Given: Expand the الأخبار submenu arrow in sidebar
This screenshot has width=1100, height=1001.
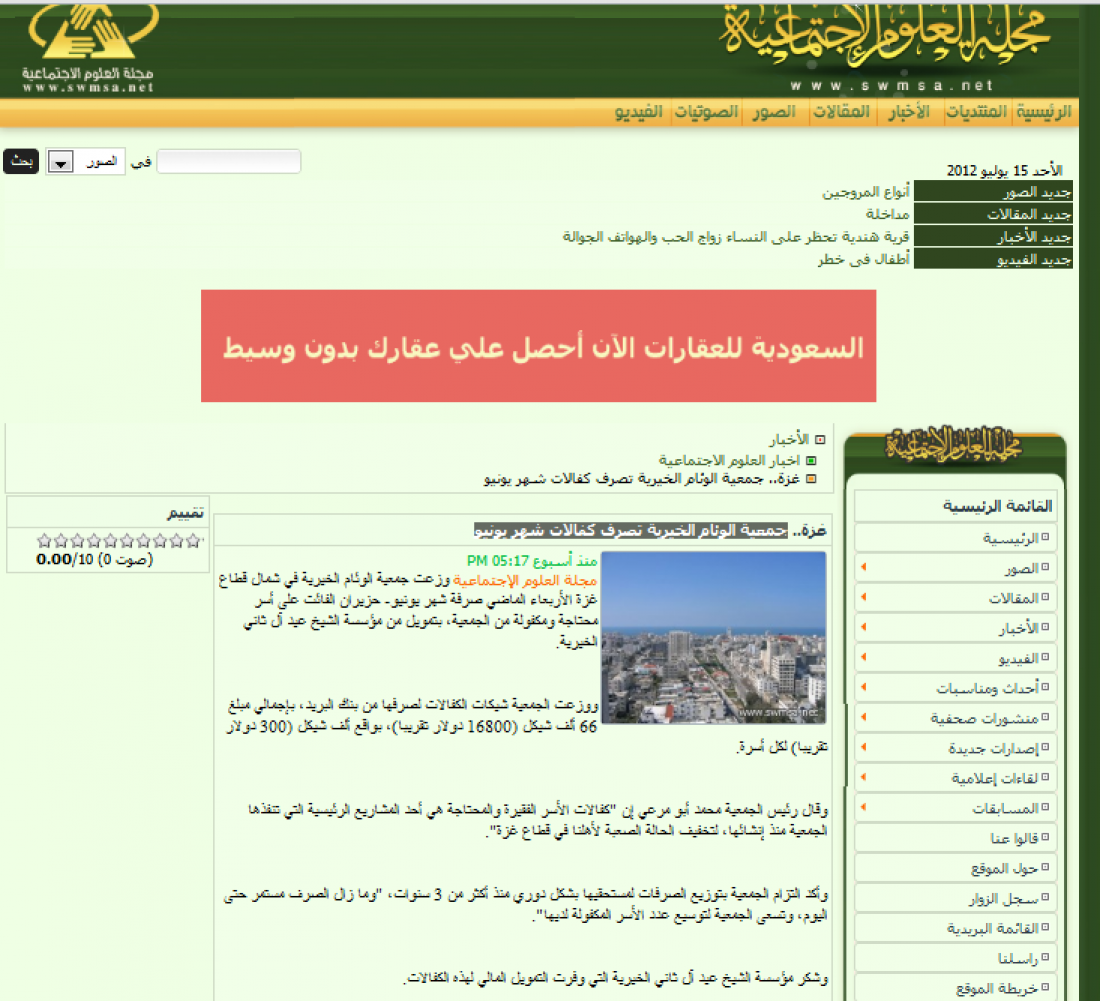Looking at the screenshot, I should (864, 627).
